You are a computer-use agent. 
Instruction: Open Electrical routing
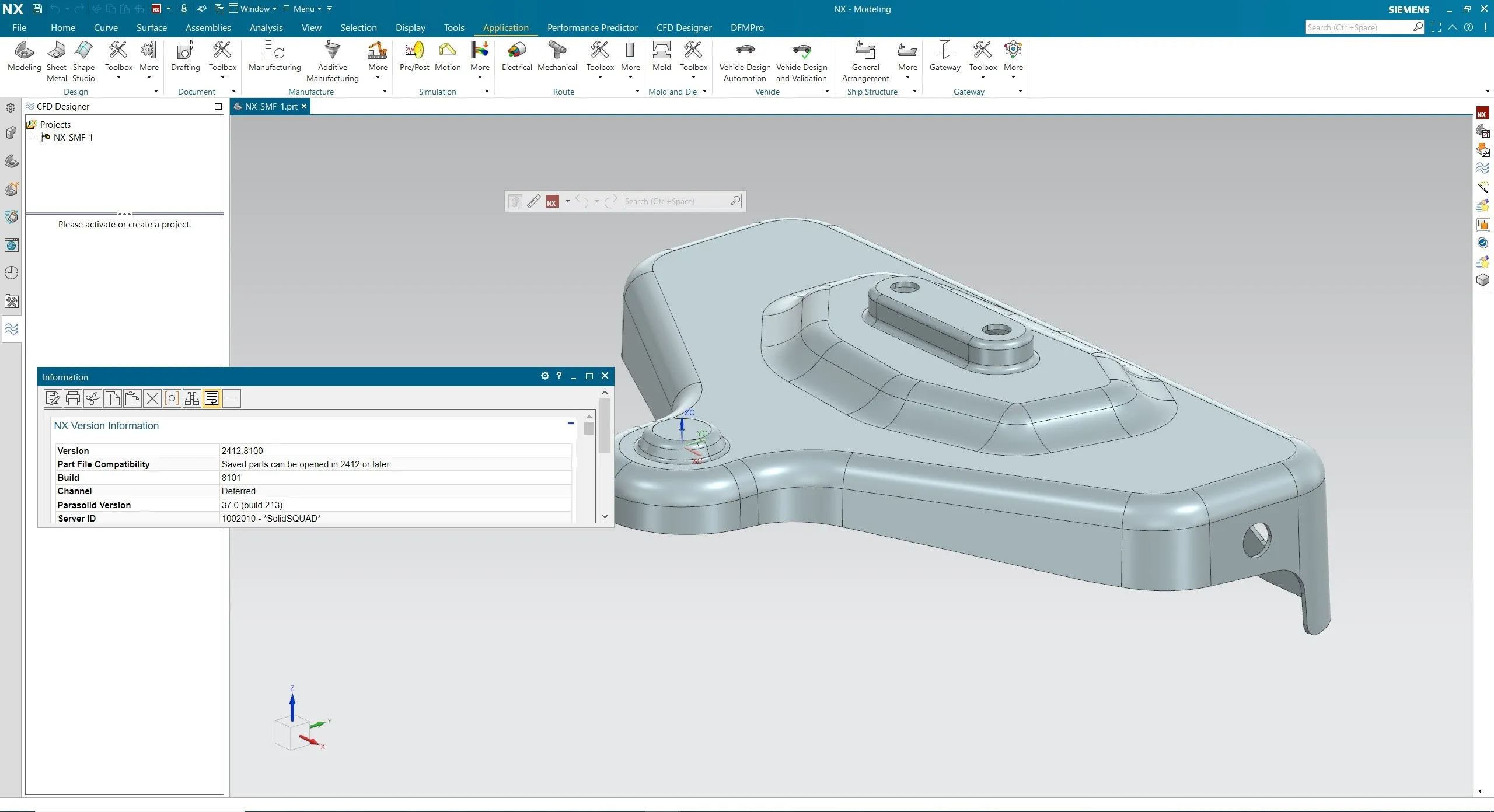click(516, 57)
